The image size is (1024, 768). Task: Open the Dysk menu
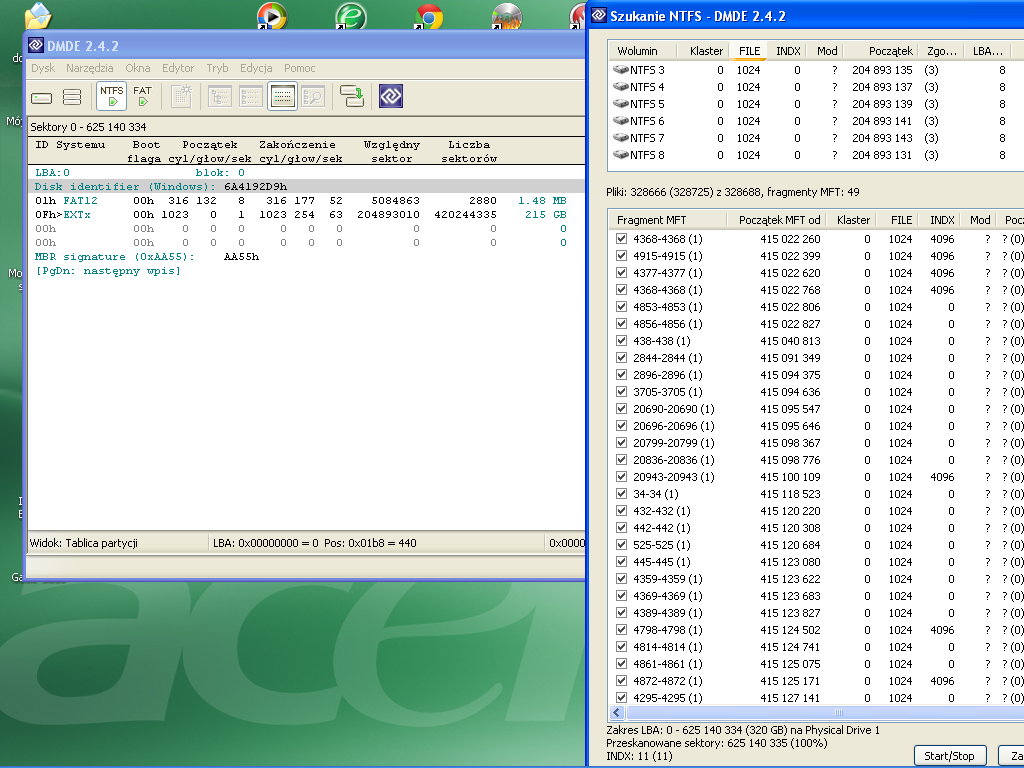(x=43, y=68)
